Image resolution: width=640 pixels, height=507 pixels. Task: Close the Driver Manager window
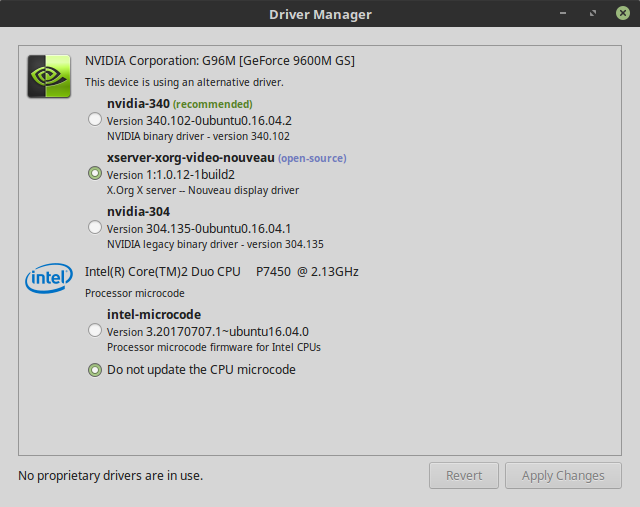click(623, 13)
